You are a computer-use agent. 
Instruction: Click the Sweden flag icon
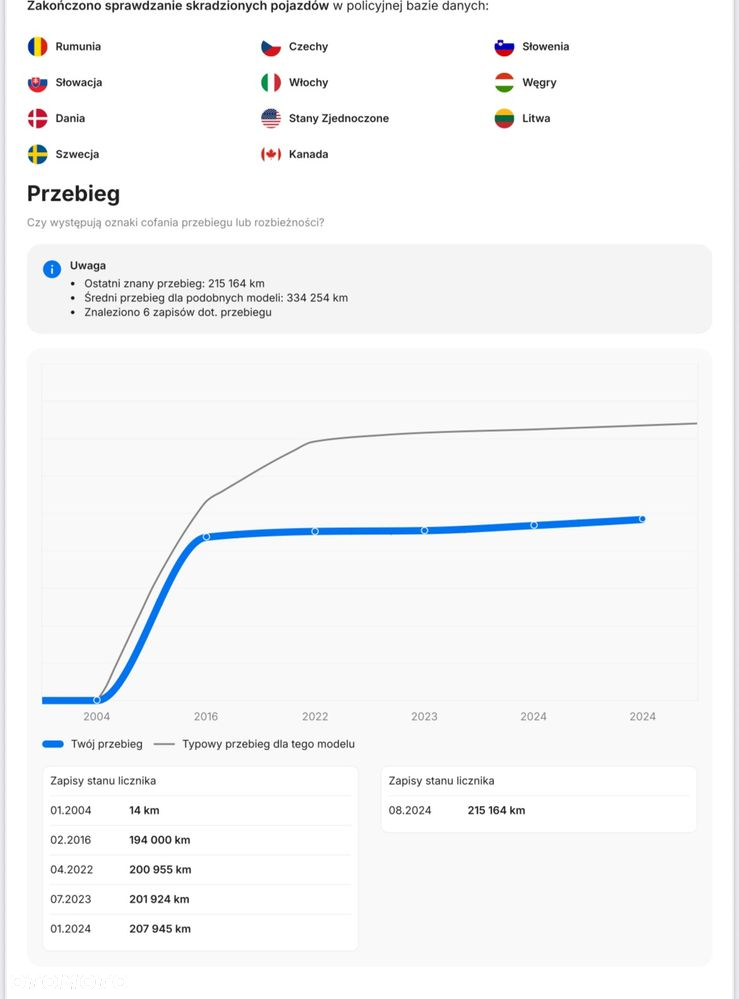click(x=37, y=155)
